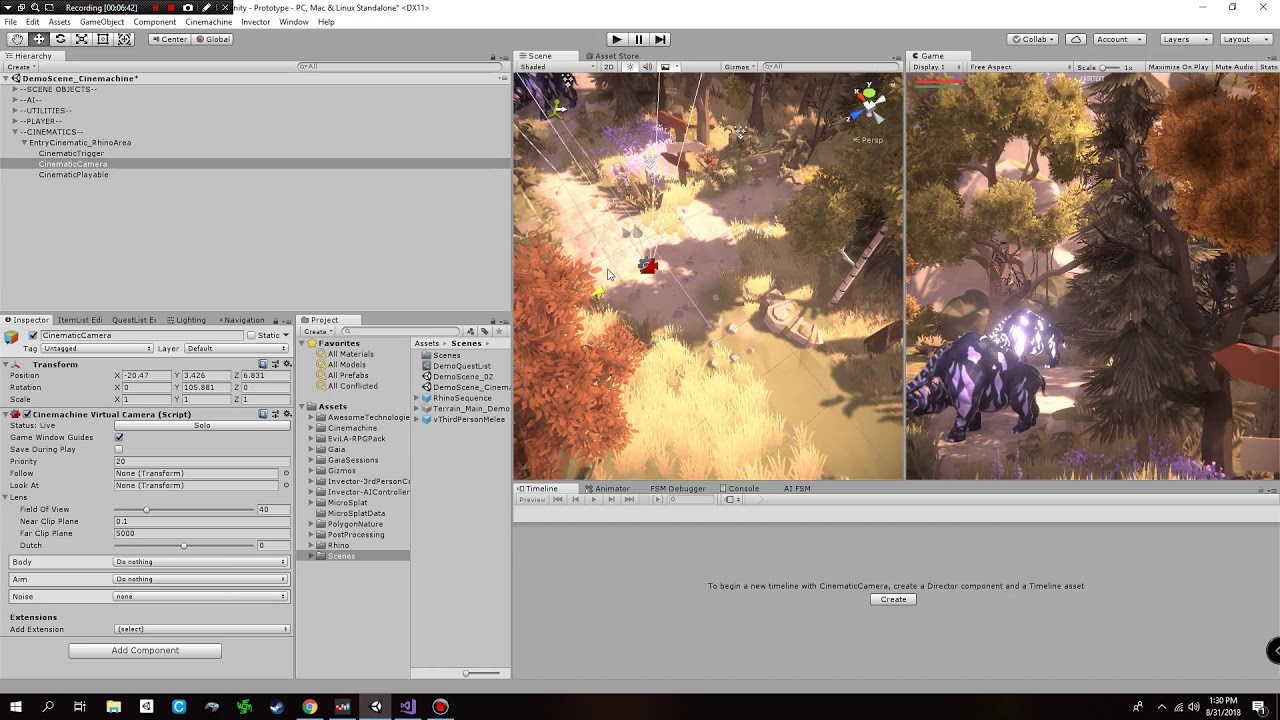
Task: Start Play mode with the Play button
Action: (x=617, y=39)
